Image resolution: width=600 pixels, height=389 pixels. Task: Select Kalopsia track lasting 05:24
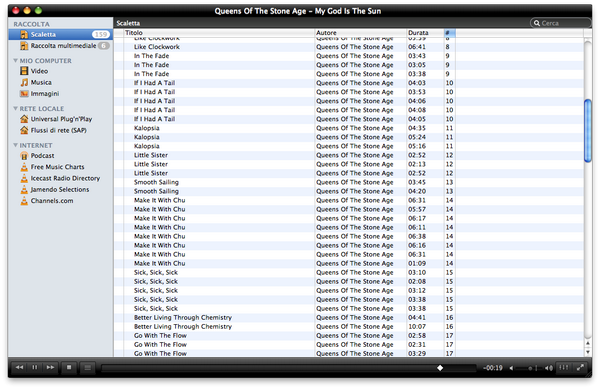click(x=349, y=137)
